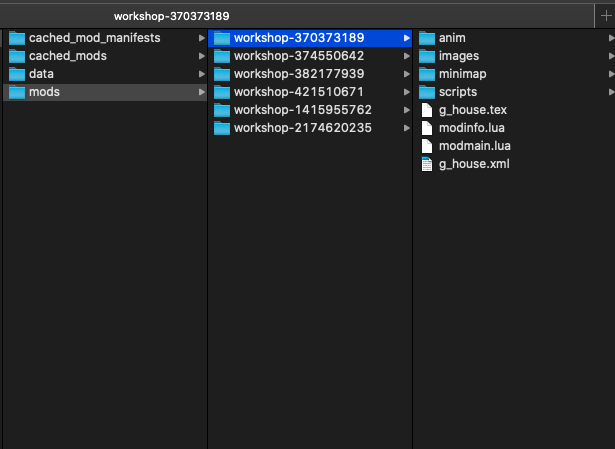Click the cached_mods folder icon
Screen dimensions: 615x449
point(17,56)
